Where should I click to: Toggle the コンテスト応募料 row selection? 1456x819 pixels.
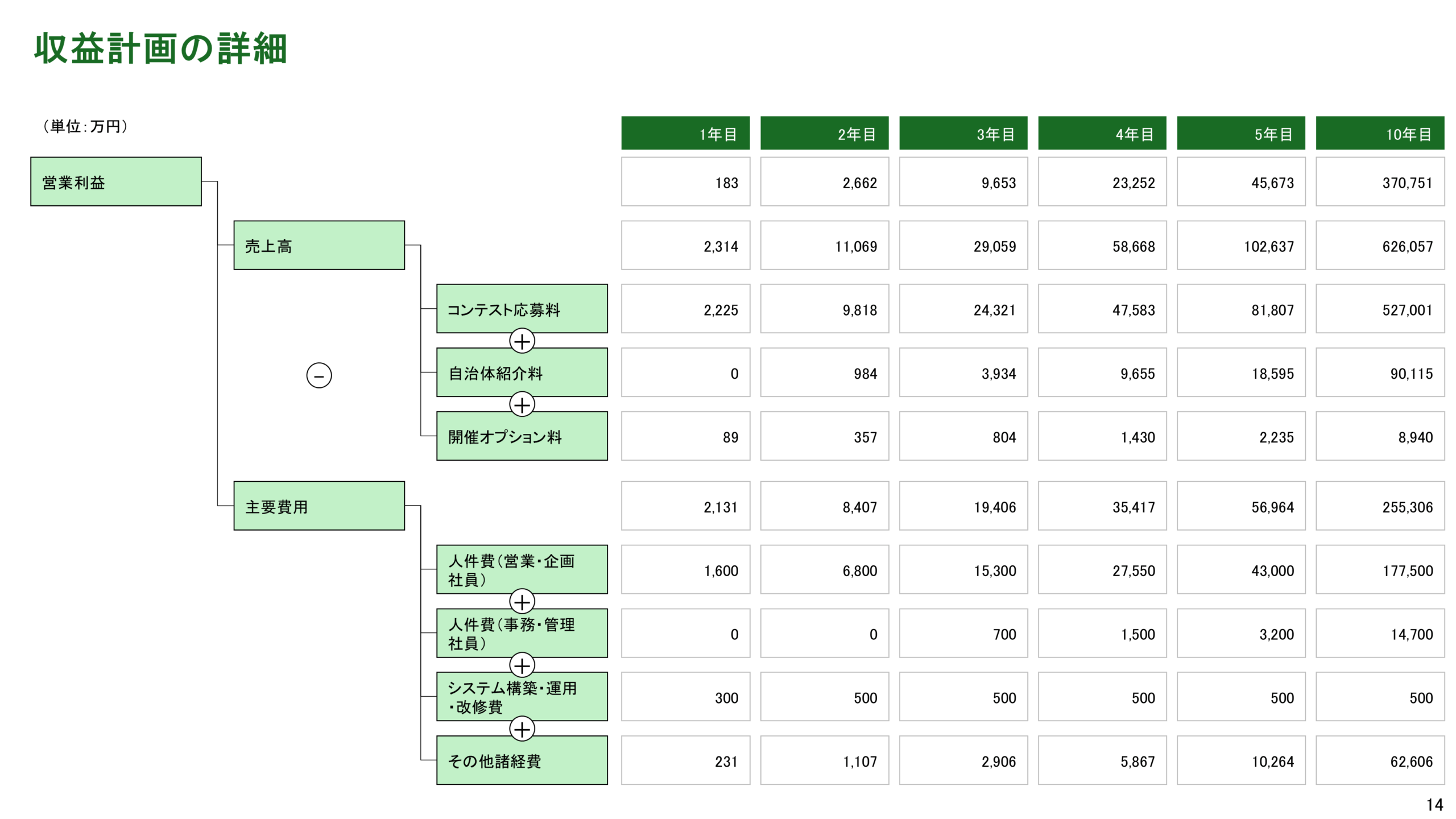(522, 309)
